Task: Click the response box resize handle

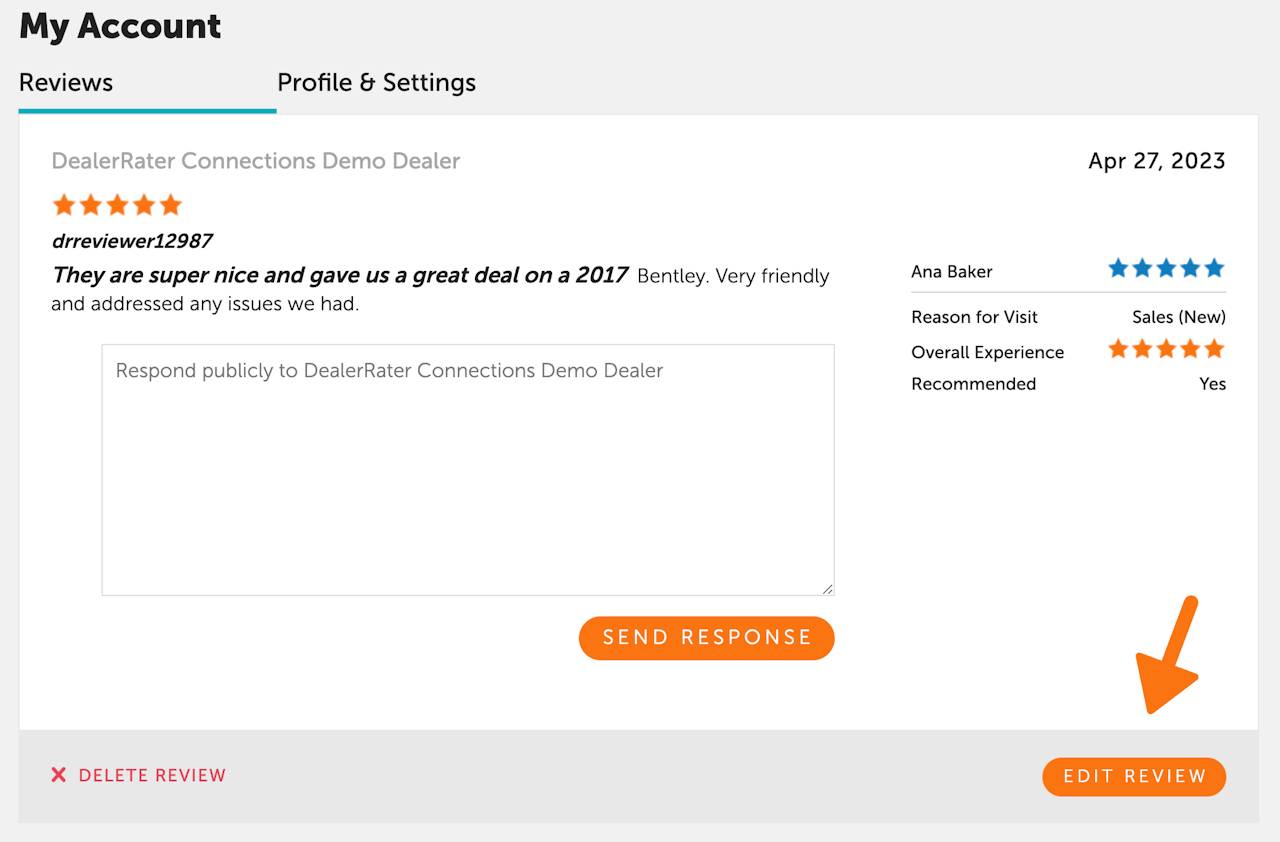Action: 827,589
